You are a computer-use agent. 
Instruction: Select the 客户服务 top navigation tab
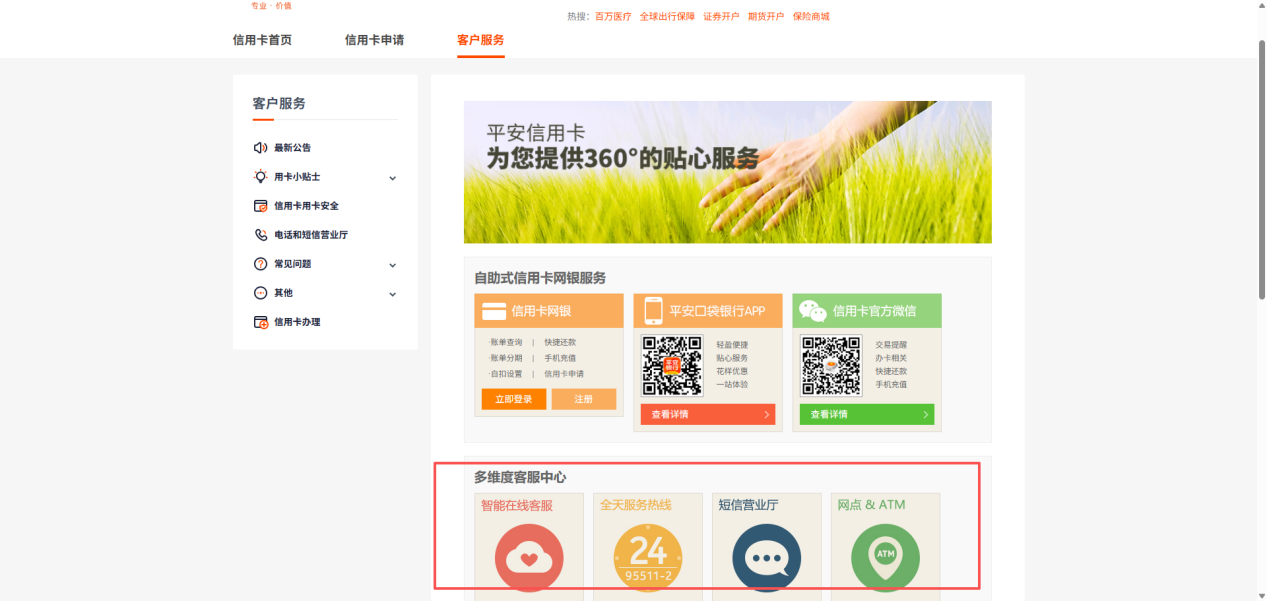(481, 40)
